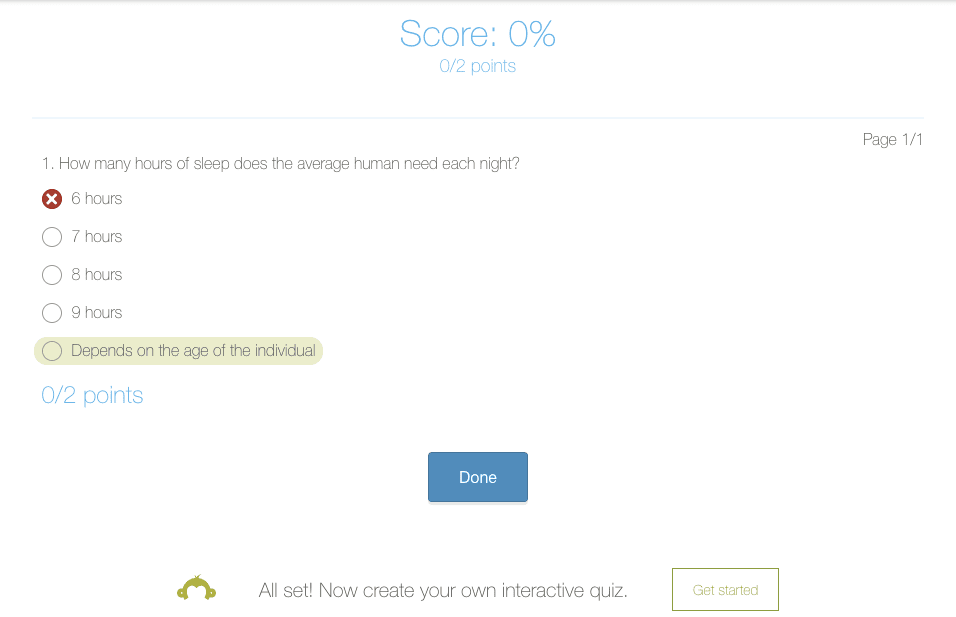
Task: Click the Done button
Action: tap(477, 477)
